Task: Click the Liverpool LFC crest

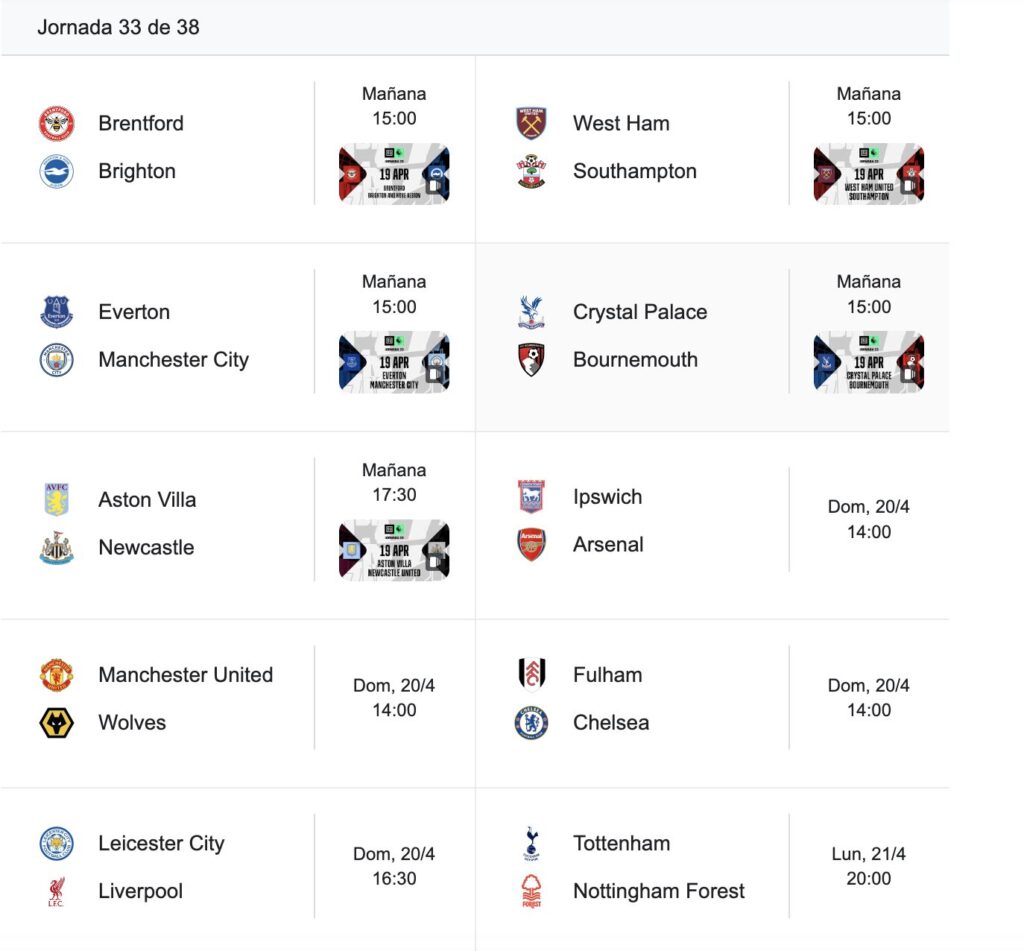Action: (57, 892)
